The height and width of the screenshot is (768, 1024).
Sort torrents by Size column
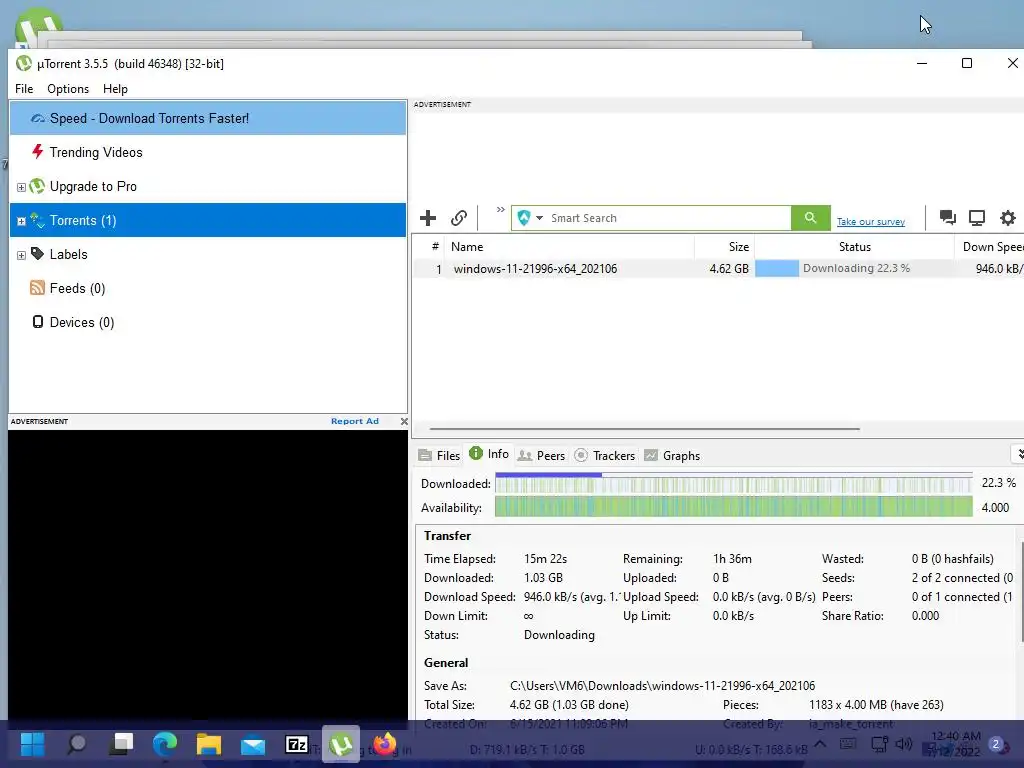[x=724, y=247]
